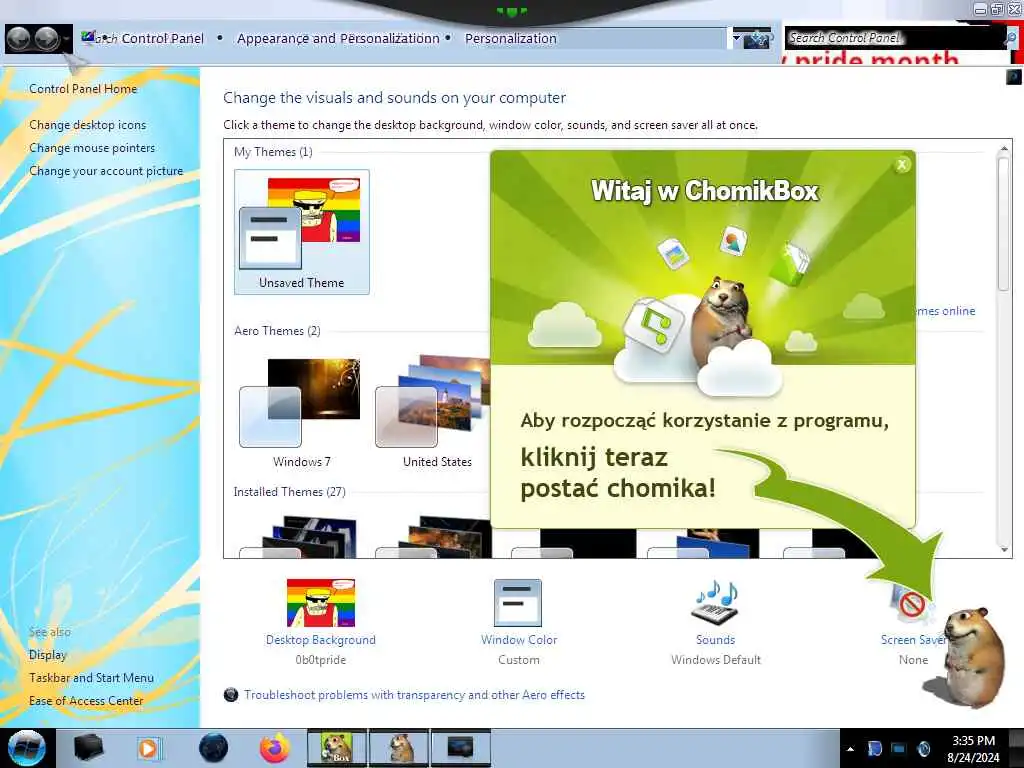
Task: Click scrollbar up arrow in themes list
Action: tap(1004, 150)
